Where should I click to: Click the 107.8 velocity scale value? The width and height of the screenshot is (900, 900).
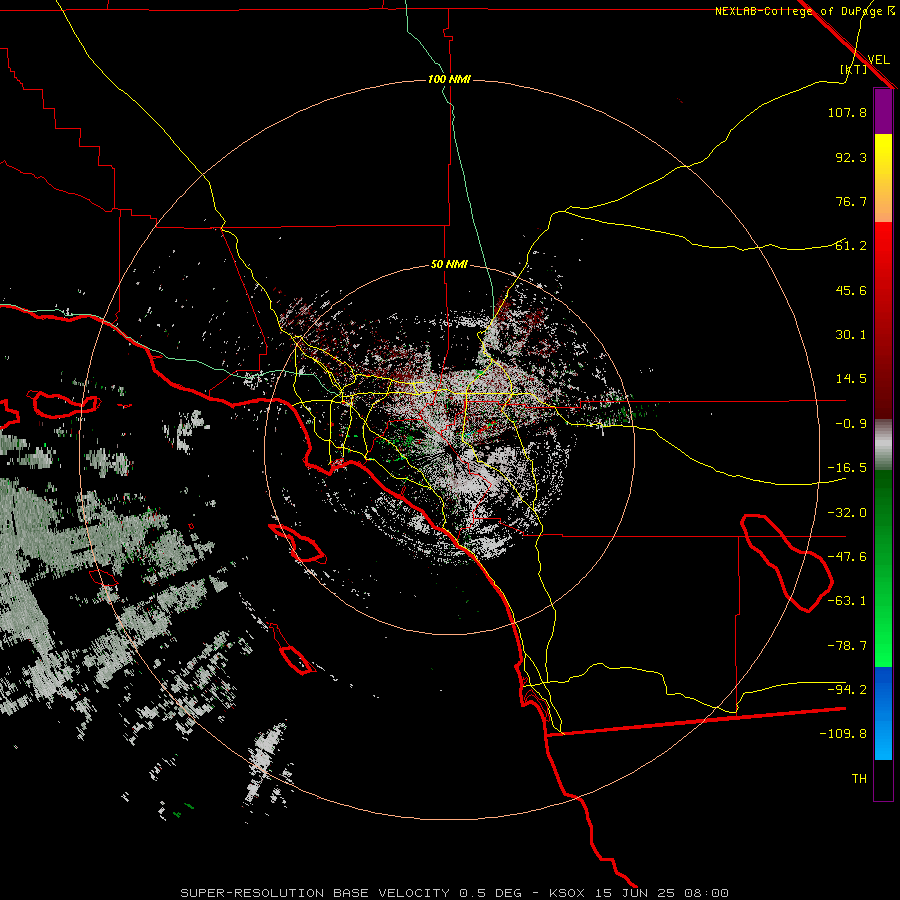pyautogui.click(x=847, y=112)
